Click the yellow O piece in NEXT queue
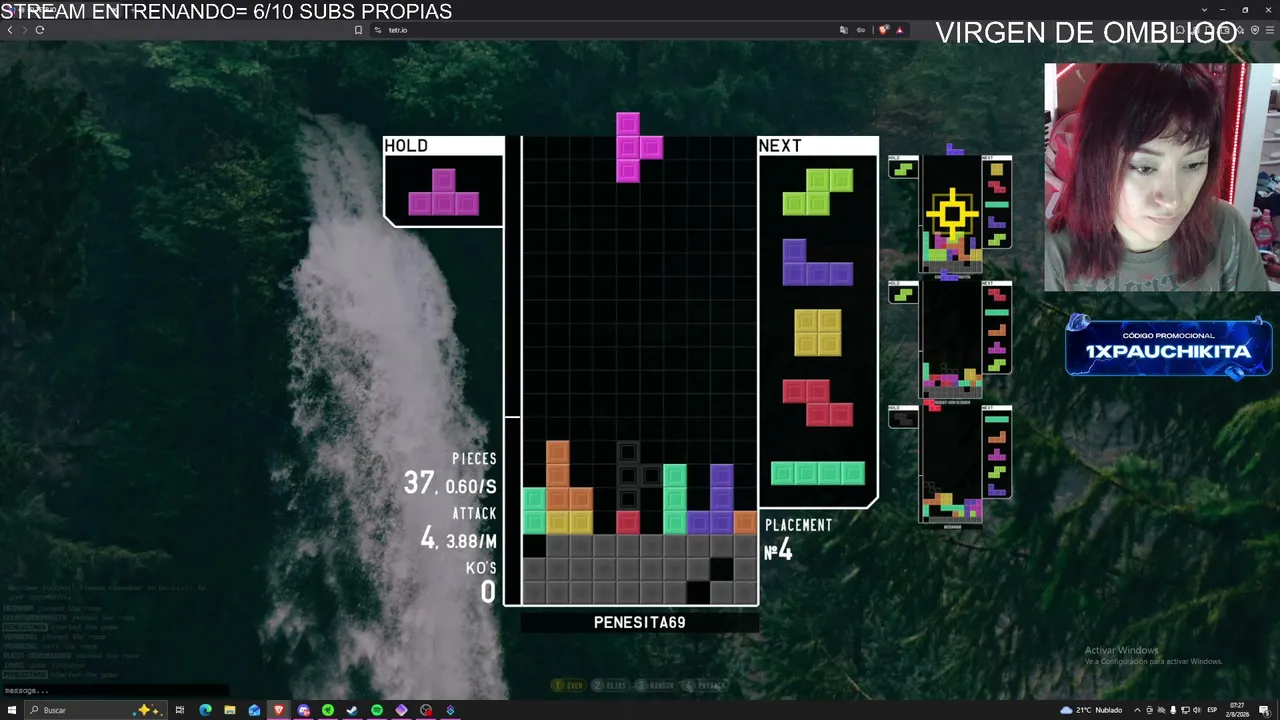This screenshot has width=1280, height=720. pos(818,332)
